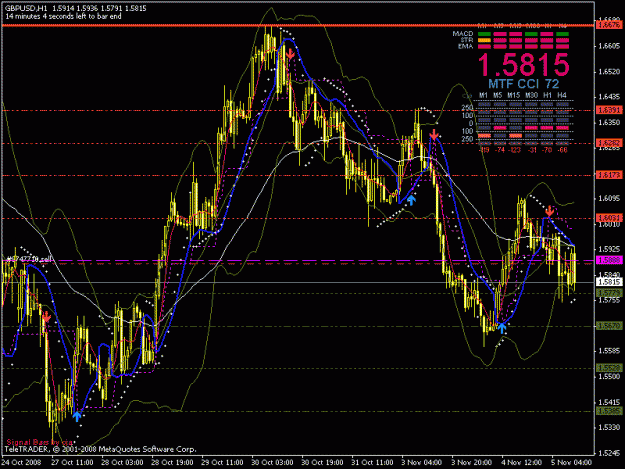Click the -66 CCI value
Screen dimensions: 625x469
562,150
